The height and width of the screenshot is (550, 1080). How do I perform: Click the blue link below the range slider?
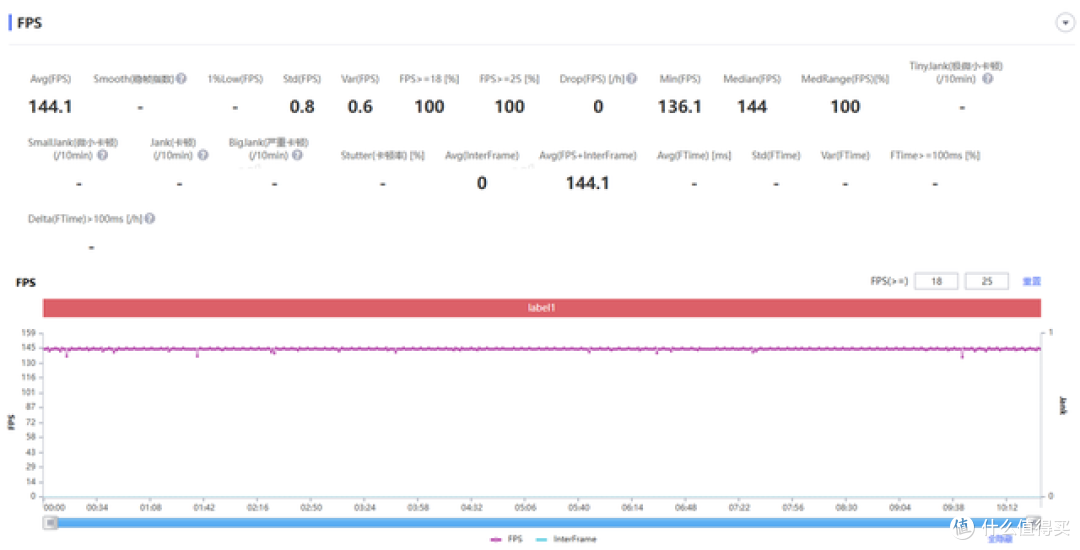click(1000, 539)
